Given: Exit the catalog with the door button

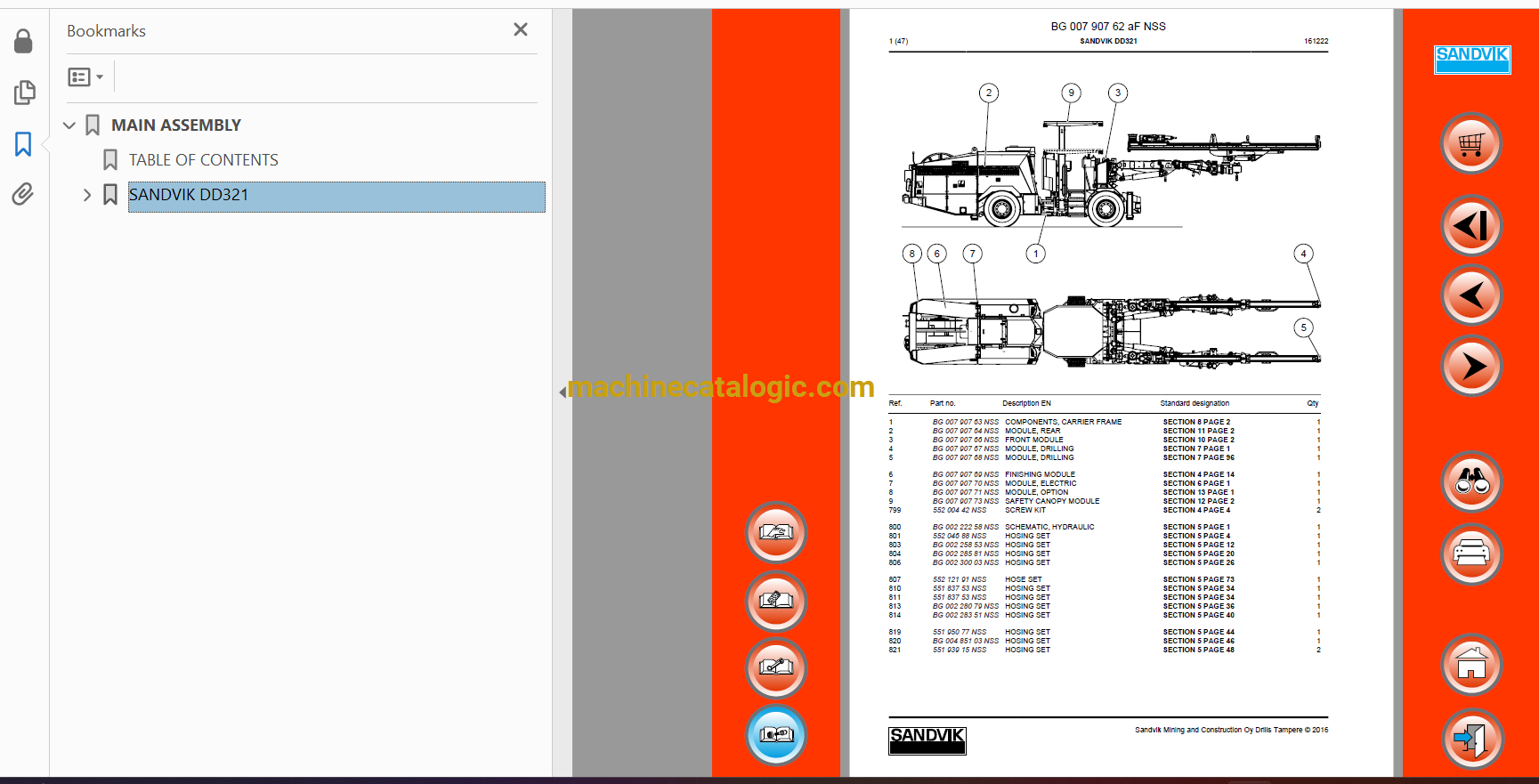Looking at the screenshot, I should (x=1471, y=739).
